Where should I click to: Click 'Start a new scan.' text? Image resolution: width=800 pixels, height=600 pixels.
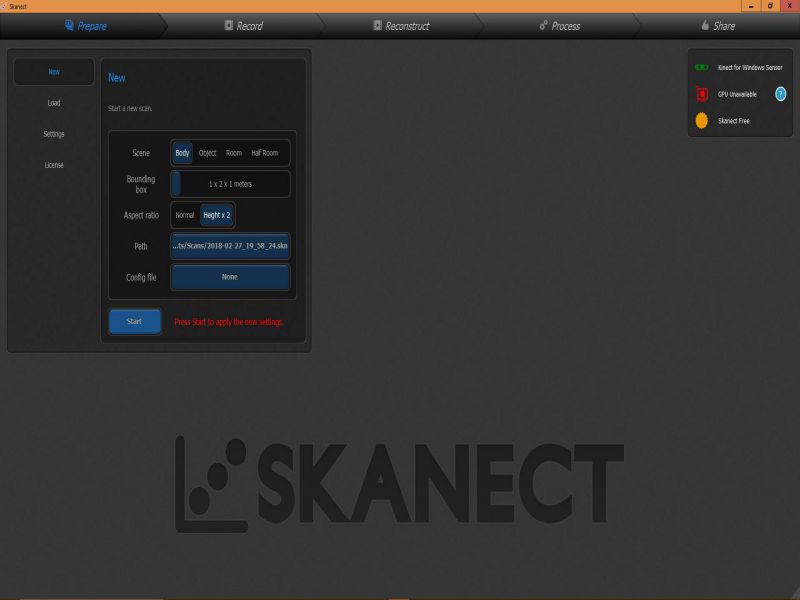[x=130, y=109]
